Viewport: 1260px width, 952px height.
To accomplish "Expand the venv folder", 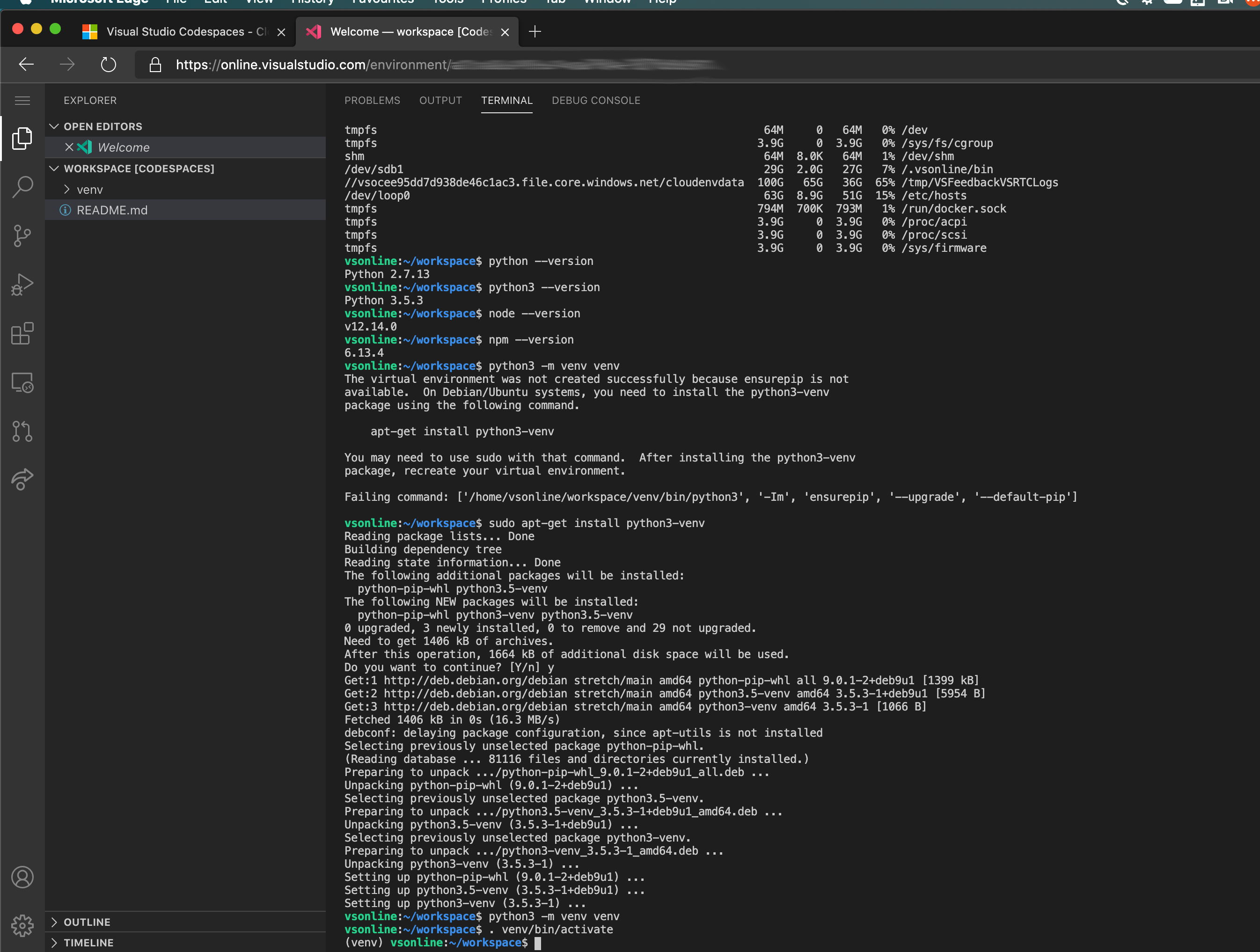I will click(66, 189).
